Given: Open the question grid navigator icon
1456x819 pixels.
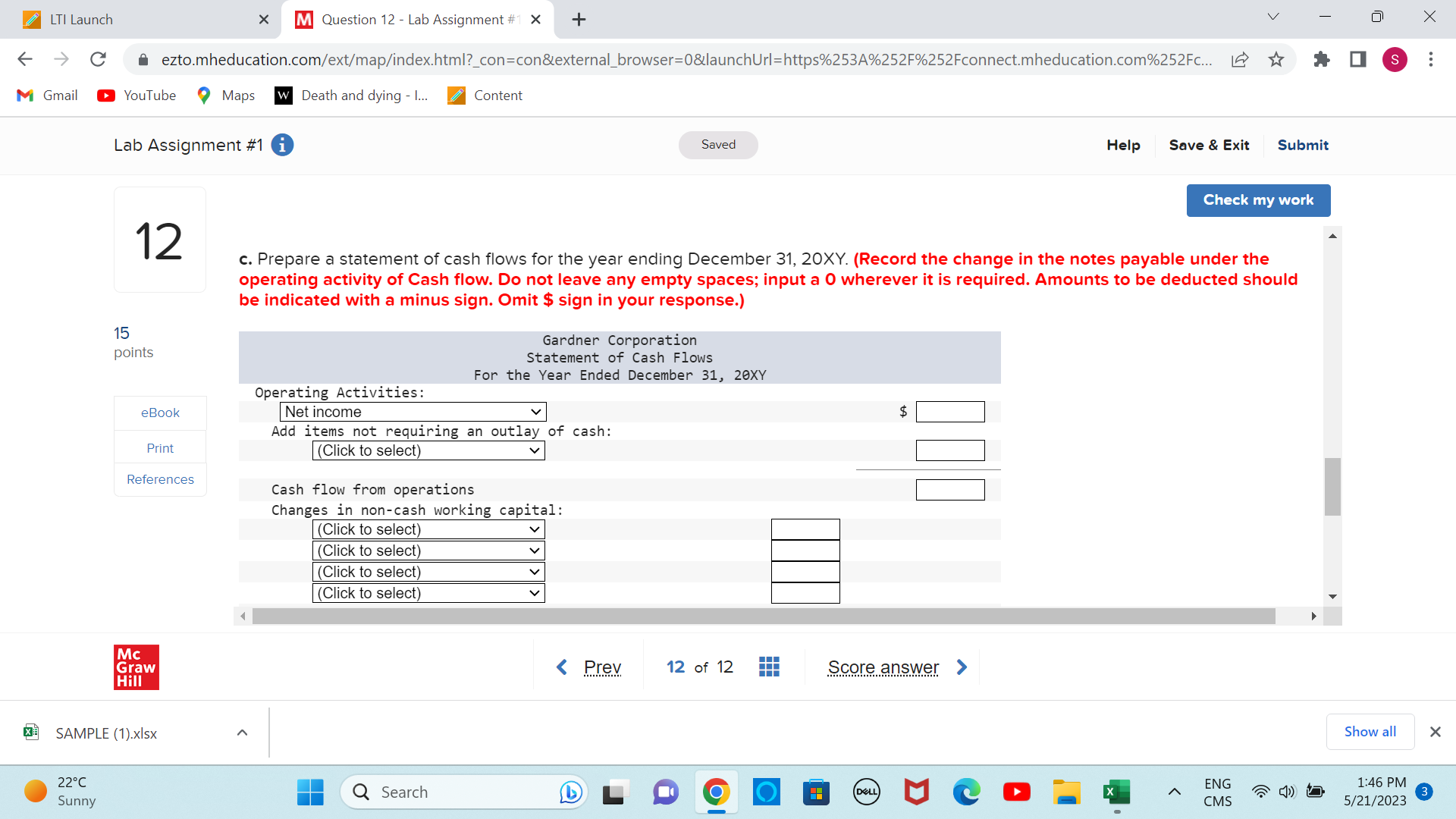Looking at the screenshot, I should pyautogui.click(x=769, y=667).
